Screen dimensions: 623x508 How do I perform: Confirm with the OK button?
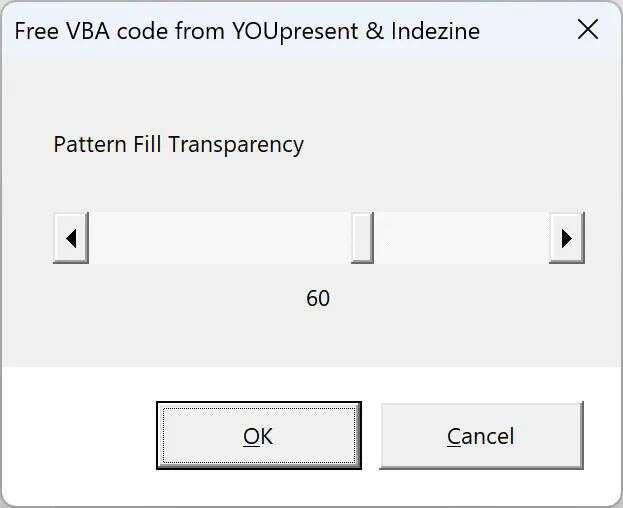click(258, 436)
